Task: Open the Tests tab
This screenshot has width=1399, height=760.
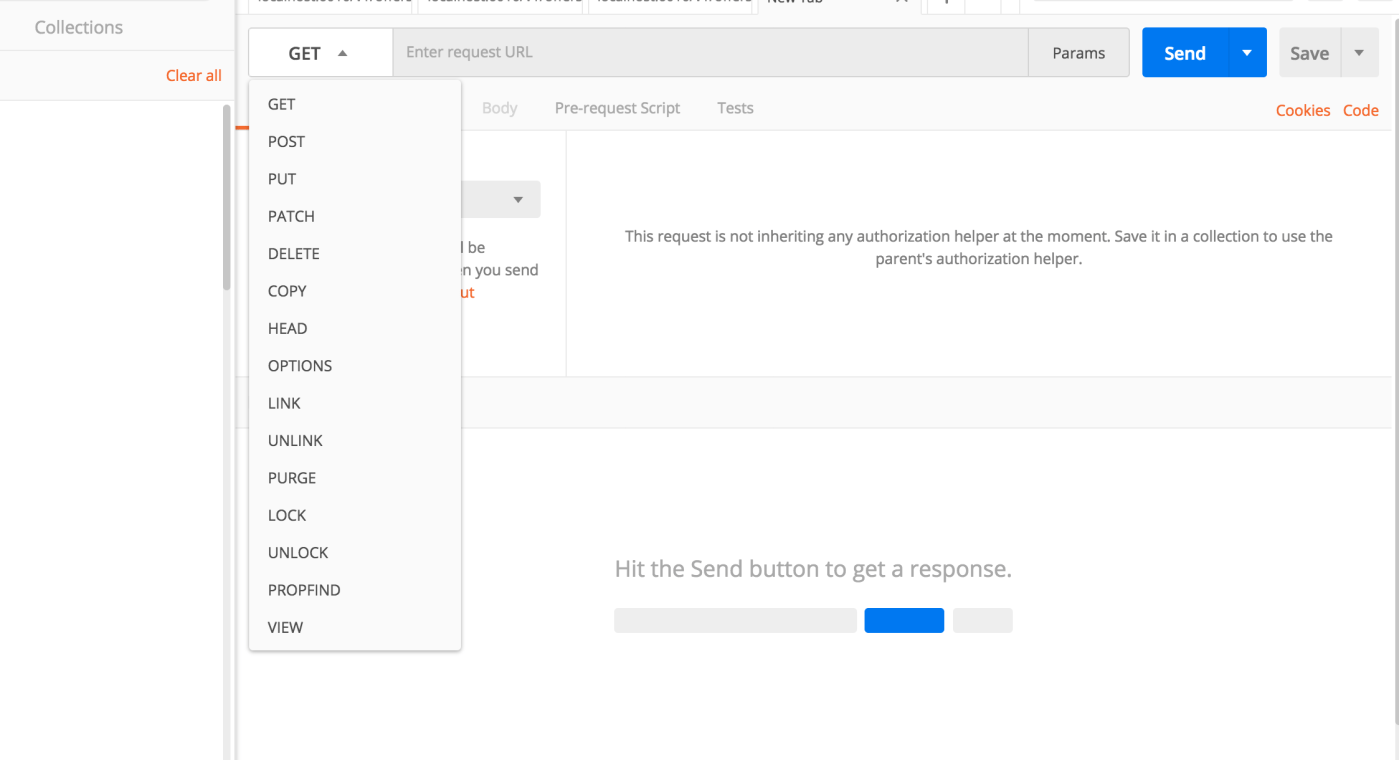Action: coord(735,108)
